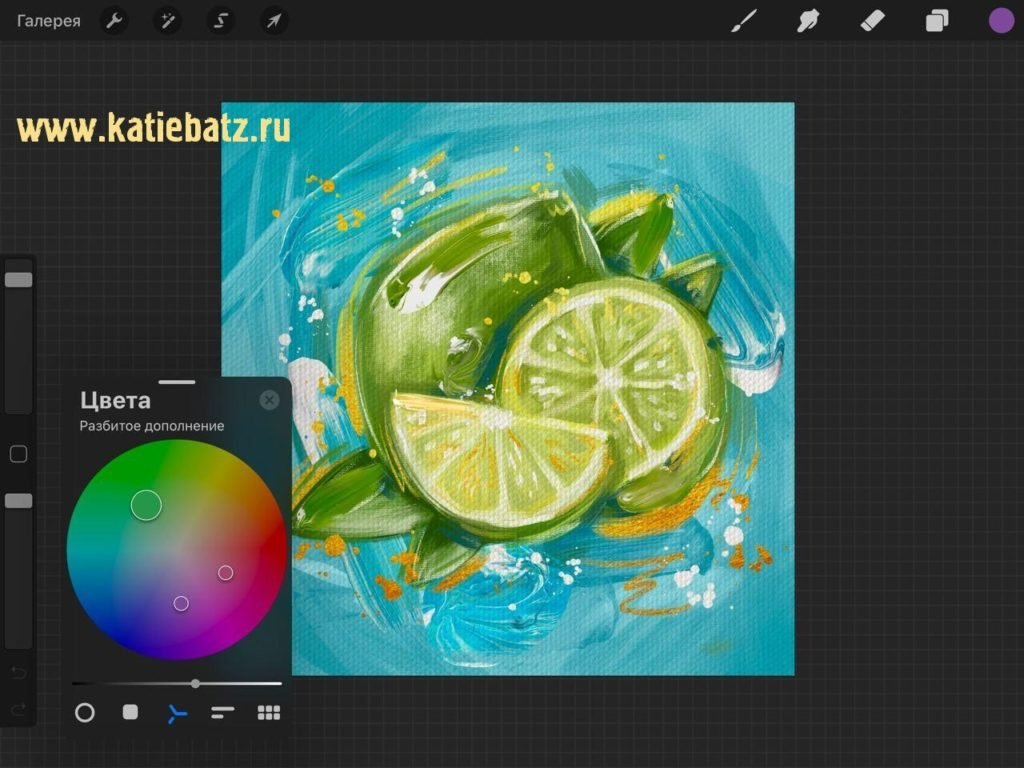
Task: Return to Галерея
Action: click(x=48, y=21)
